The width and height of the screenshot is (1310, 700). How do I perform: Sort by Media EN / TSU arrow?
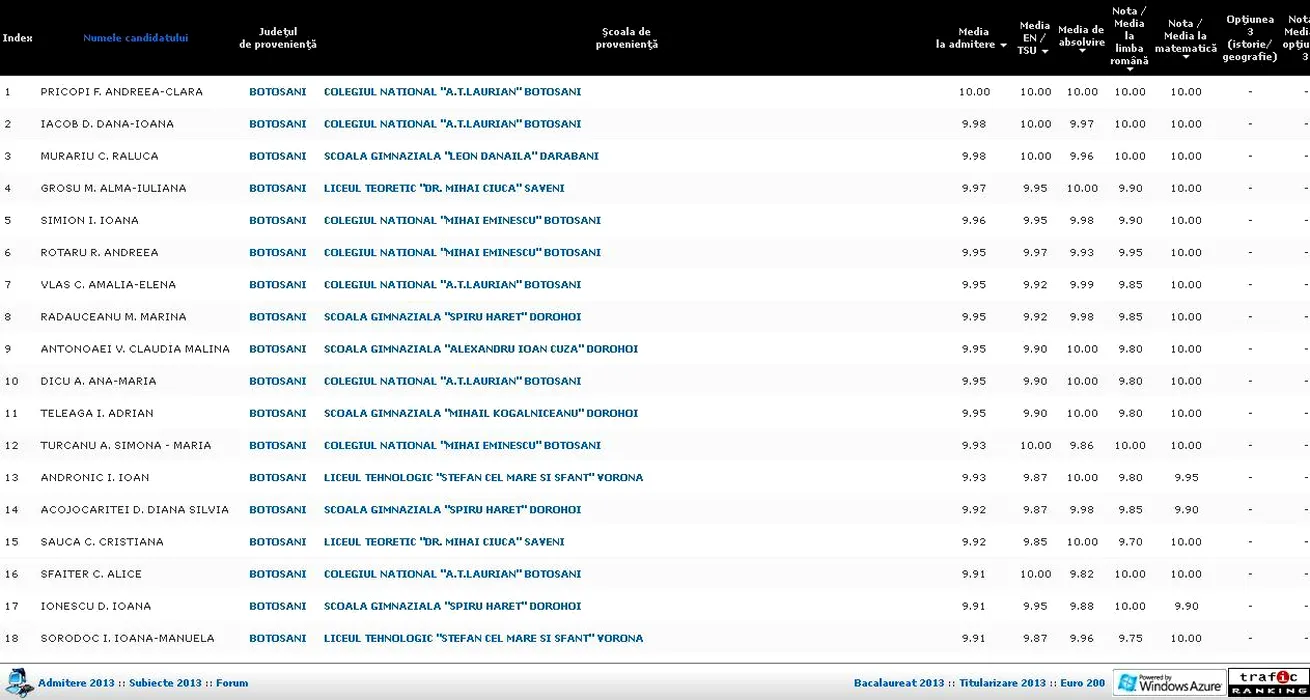pyautogui.click(x=1045, y=51)
